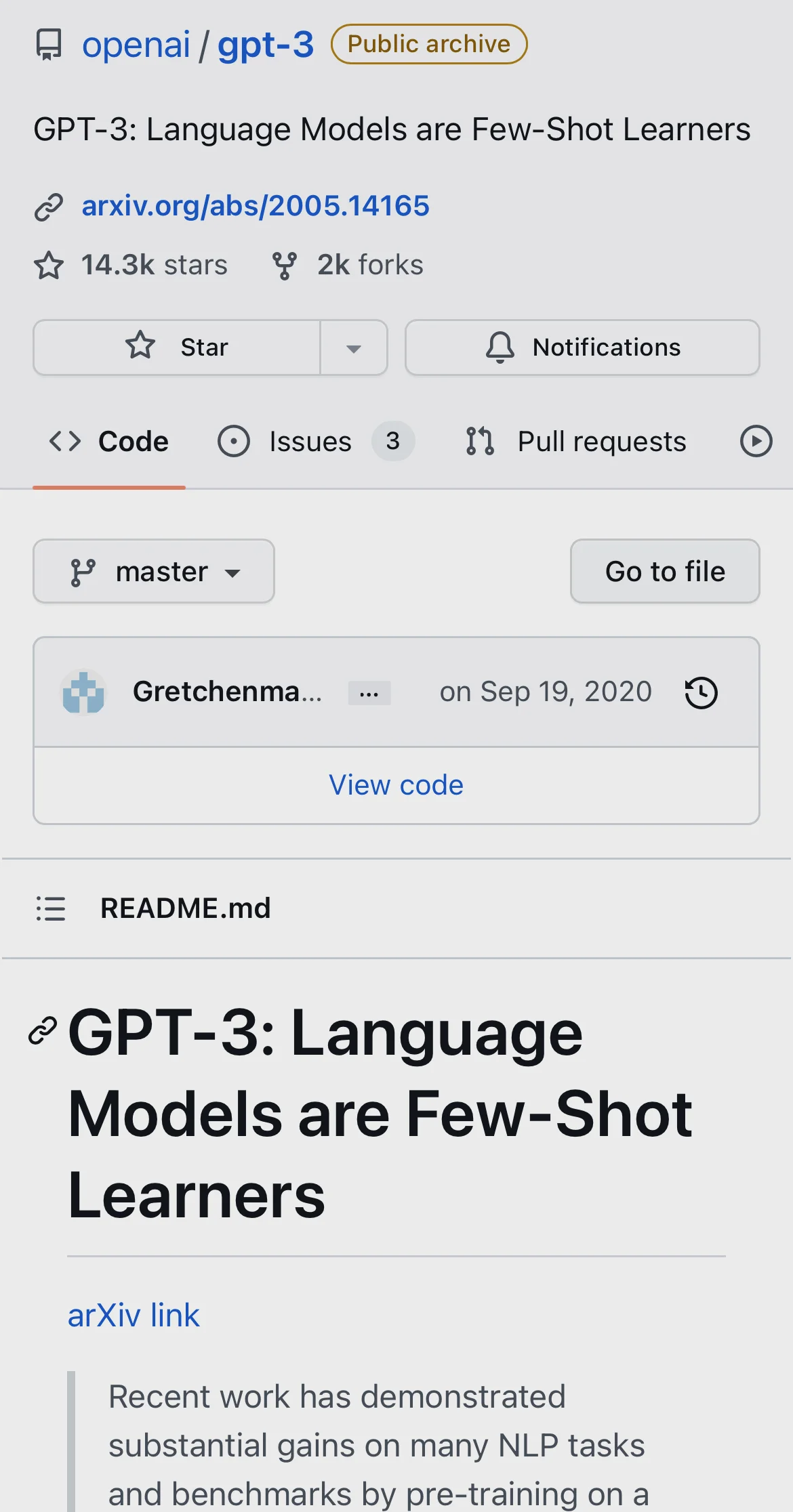Open the commit history clock icon
The width and height of the screenshot is (793, 1512).
[701, 693]
